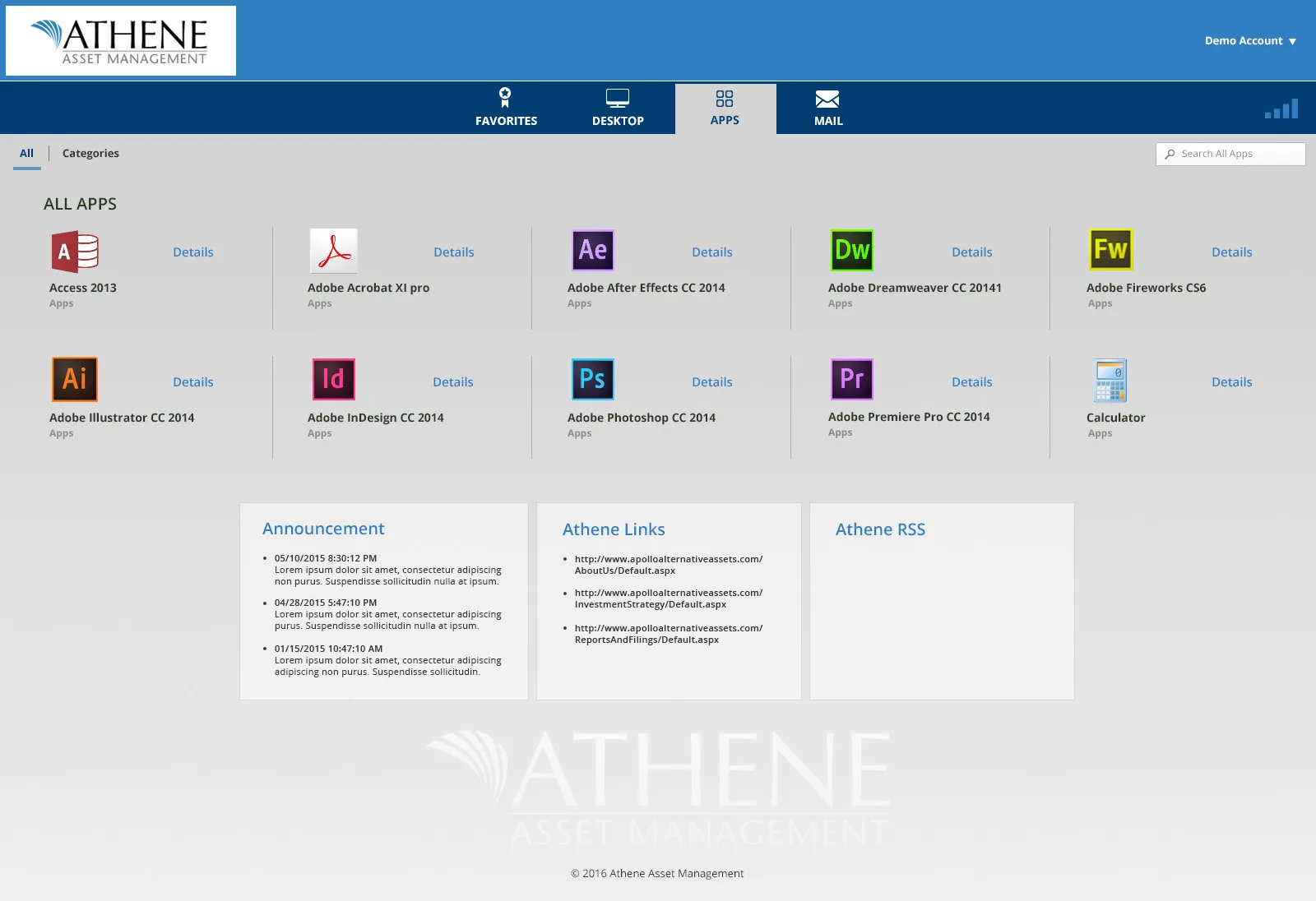View Details for Access 2013
This screenshot has height=901, width=1316.
tap(193, 252)
